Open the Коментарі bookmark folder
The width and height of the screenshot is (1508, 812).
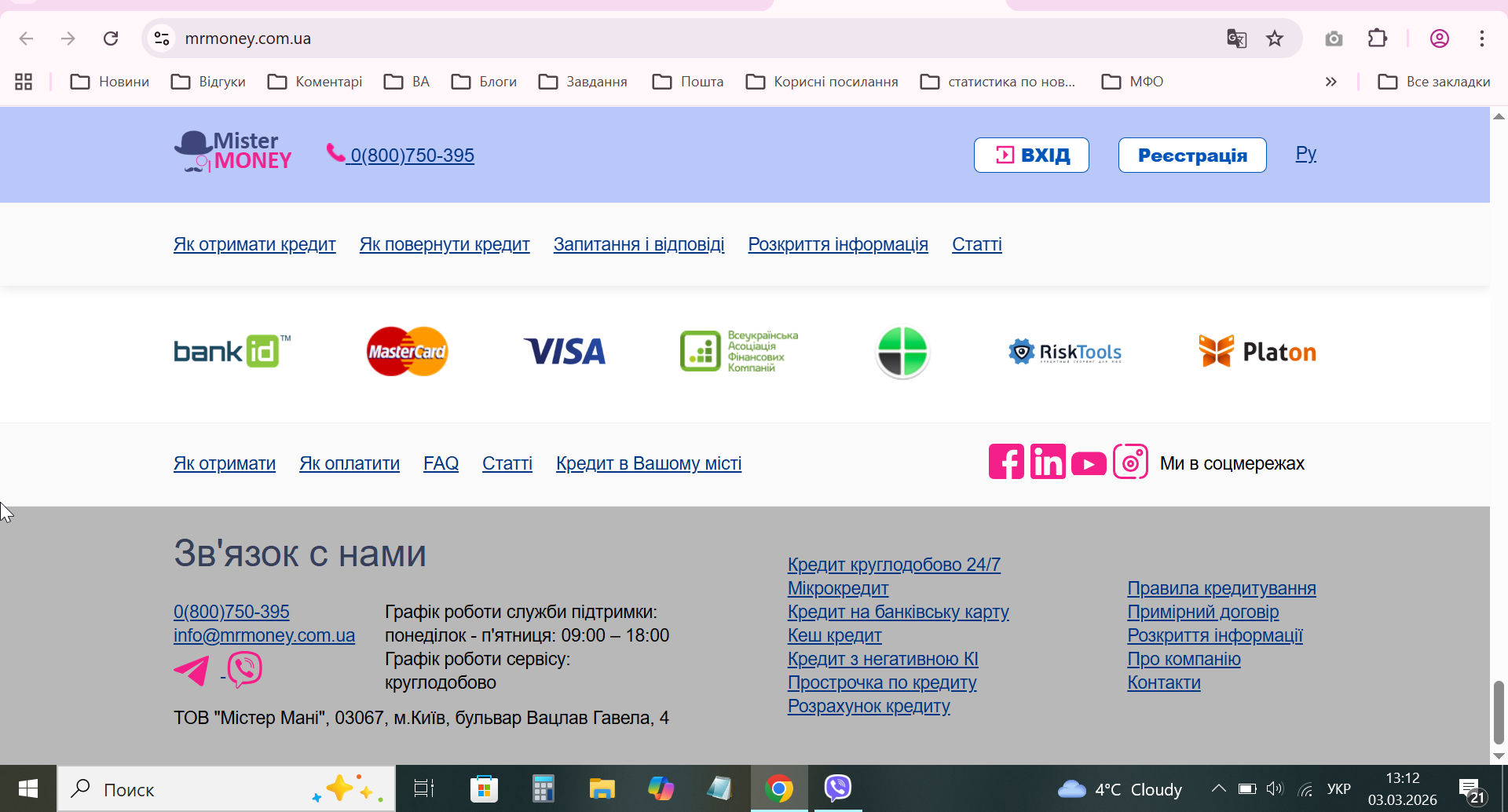pos(315,82)
